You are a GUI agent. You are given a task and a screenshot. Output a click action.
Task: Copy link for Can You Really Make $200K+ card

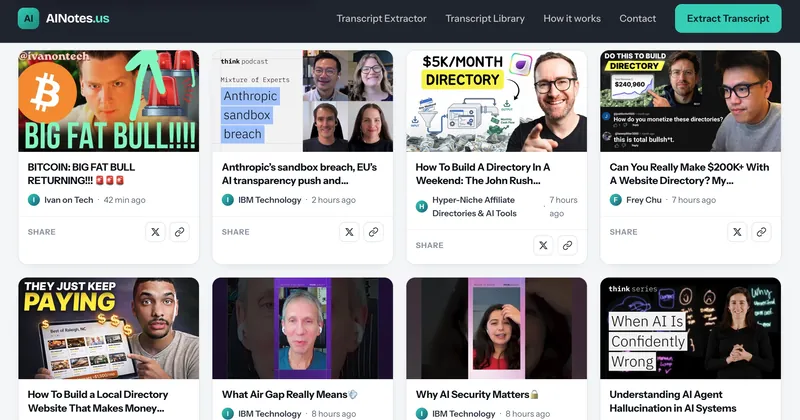pos(761,232)
